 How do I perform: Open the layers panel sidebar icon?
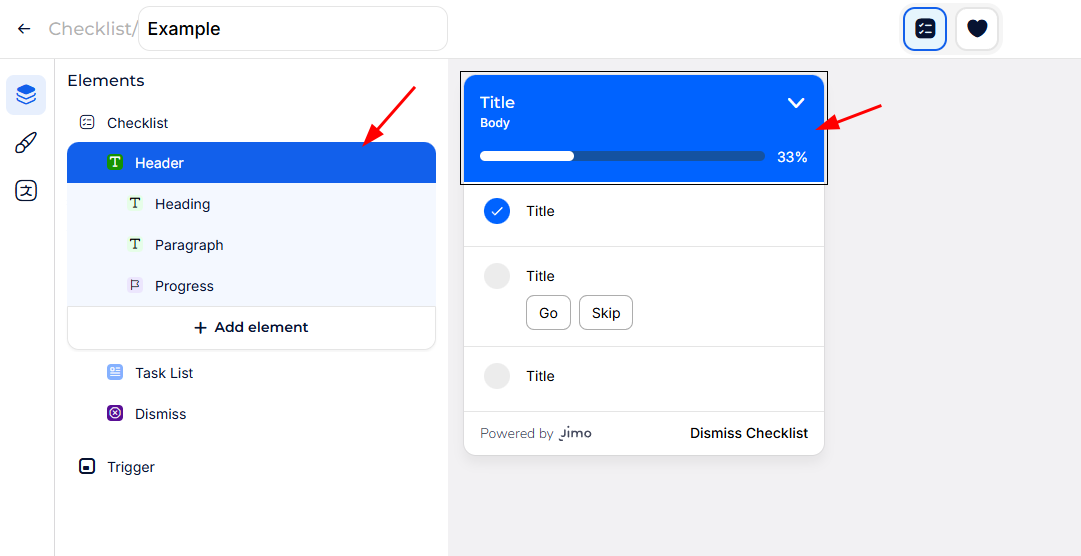pos(26,95)
